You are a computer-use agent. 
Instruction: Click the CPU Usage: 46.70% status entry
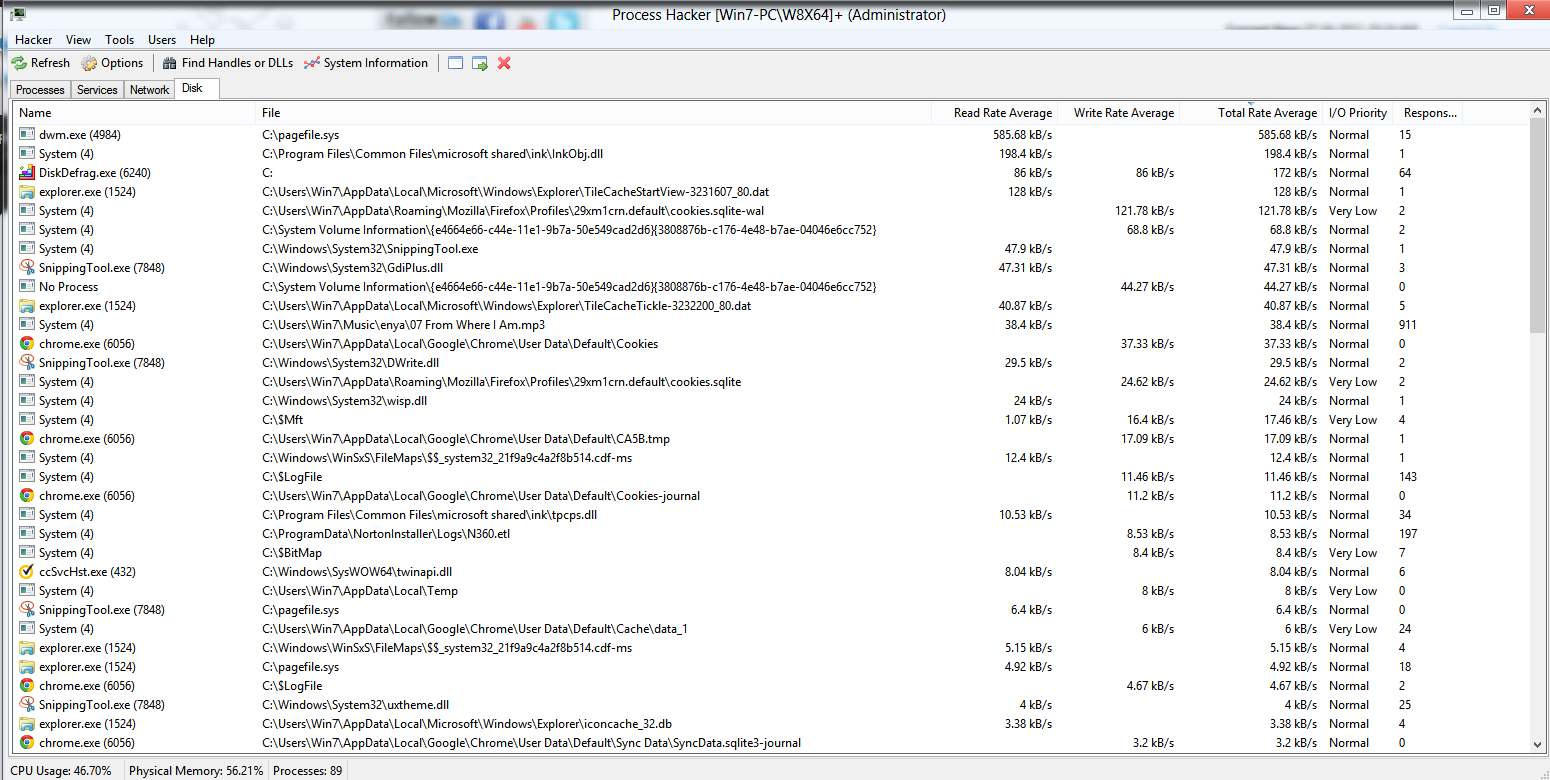(x=61, y=771)
